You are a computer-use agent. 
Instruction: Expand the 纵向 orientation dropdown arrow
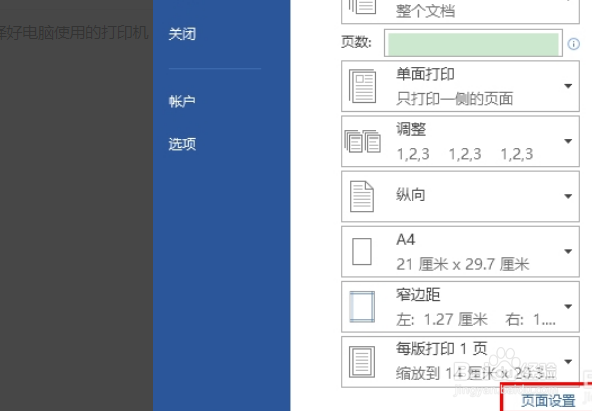(x=568, y=196)
